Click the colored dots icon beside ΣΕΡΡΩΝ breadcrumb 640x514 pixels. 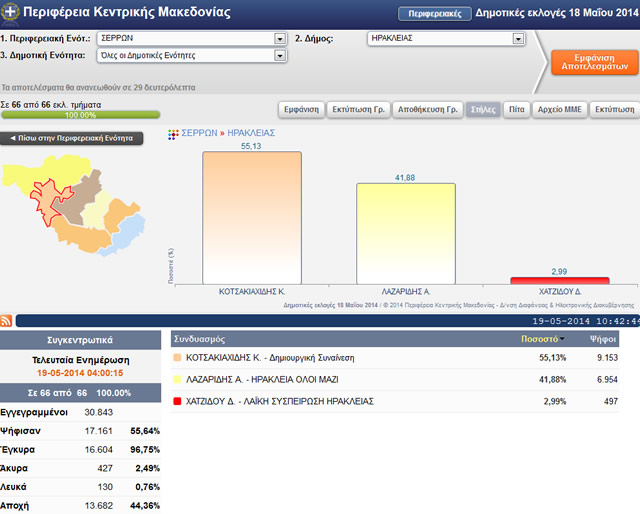click(x=173, y=132)
